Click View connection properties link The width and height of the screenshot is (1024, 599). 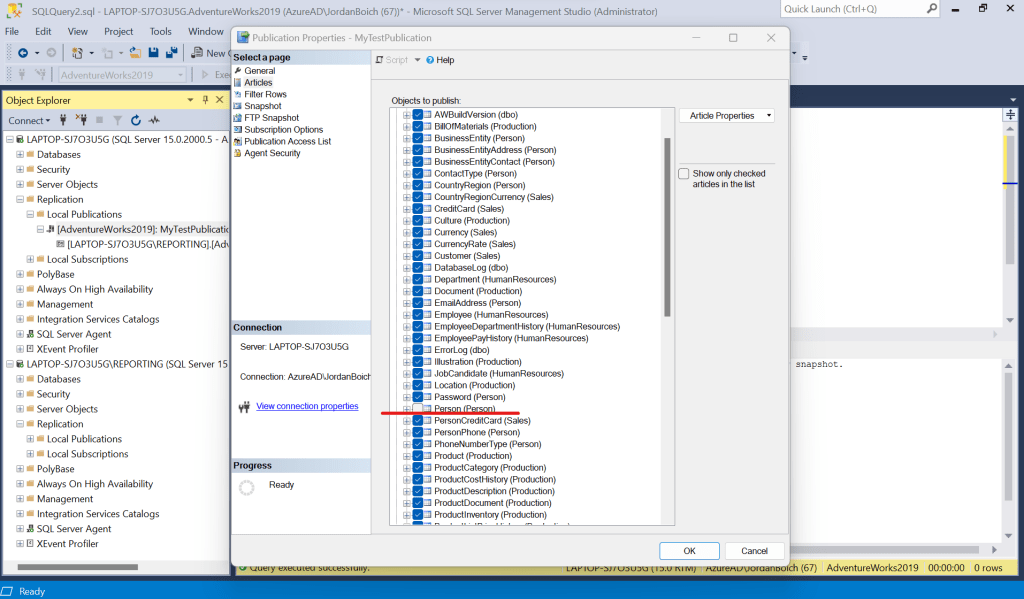307,406
